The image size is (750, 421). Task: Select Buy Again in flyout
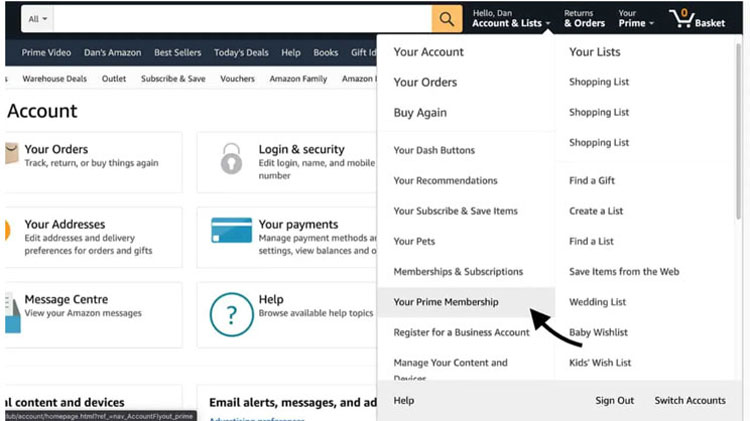click(420, 113)
